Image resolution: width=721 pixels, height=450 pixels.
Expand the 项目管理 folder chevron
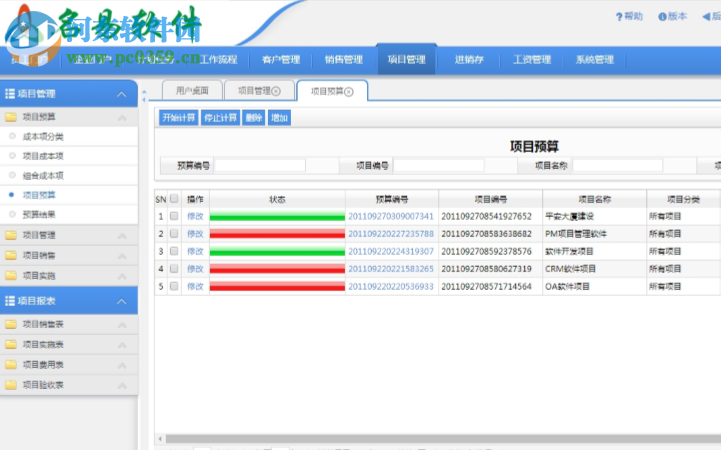tap(122, 236)
